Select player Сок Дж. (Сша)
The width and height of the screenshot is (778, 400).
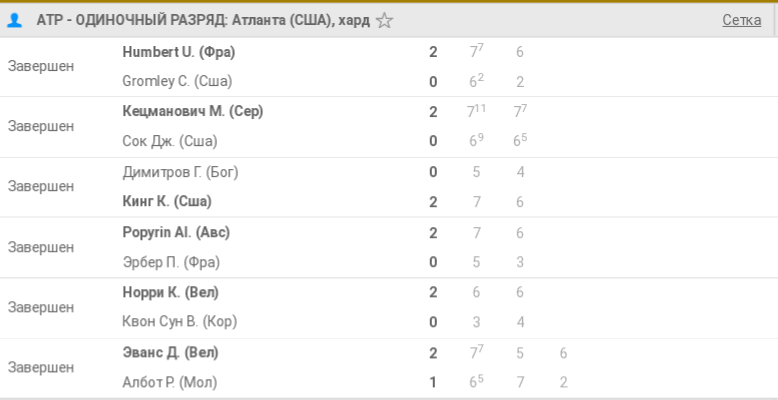click(x=170, y=141)
